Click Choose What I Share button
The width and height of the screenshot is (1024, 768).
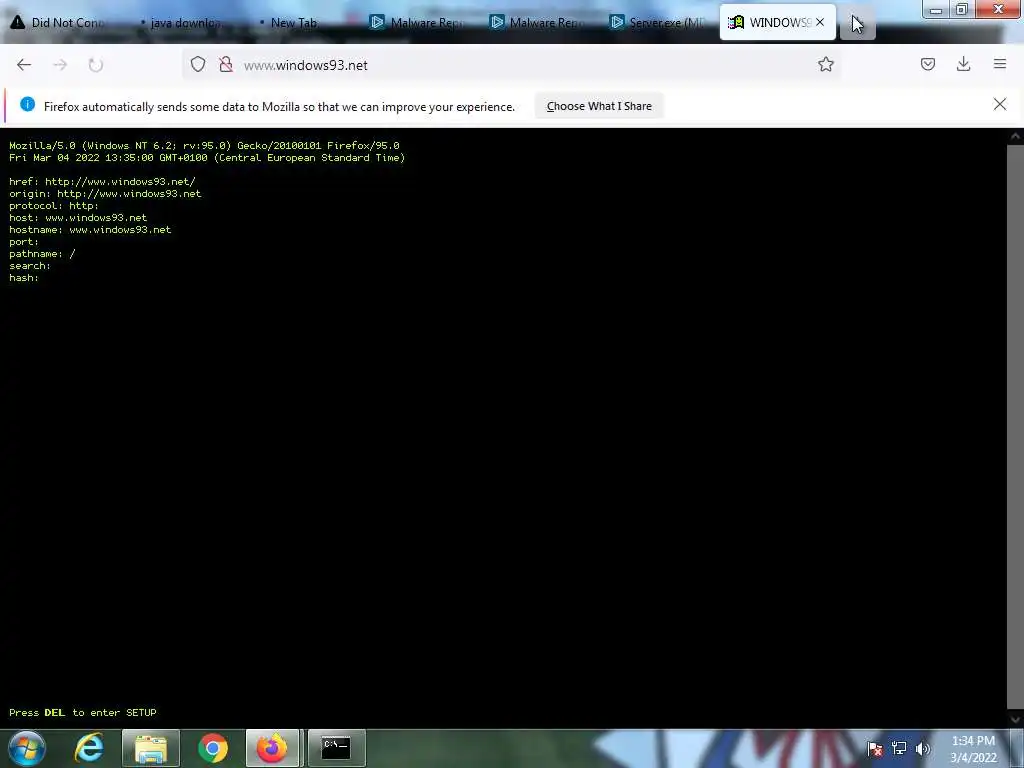tap(599, 106)
